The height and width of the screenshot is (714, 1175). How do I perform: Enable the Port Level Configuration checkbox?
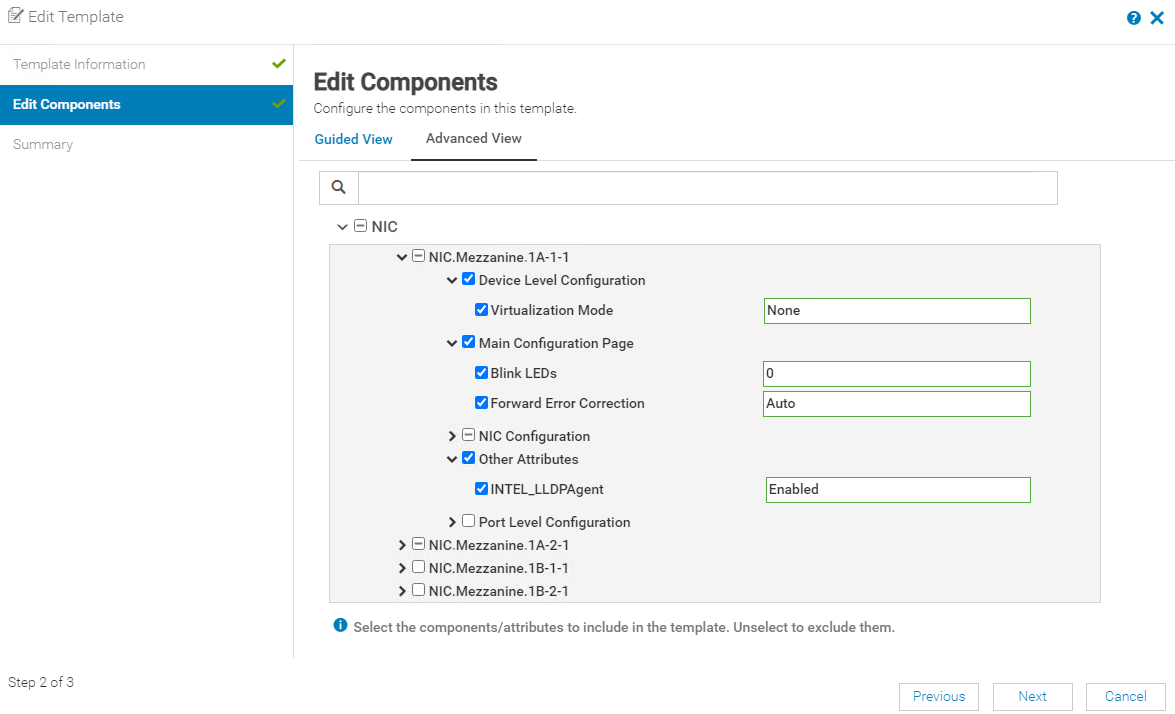click(x=468, y=521)
